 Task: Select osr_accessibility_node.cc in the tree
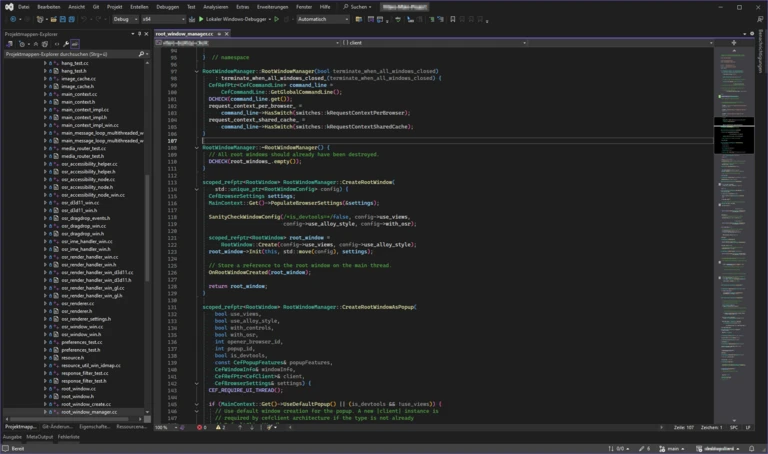[88, 179]
